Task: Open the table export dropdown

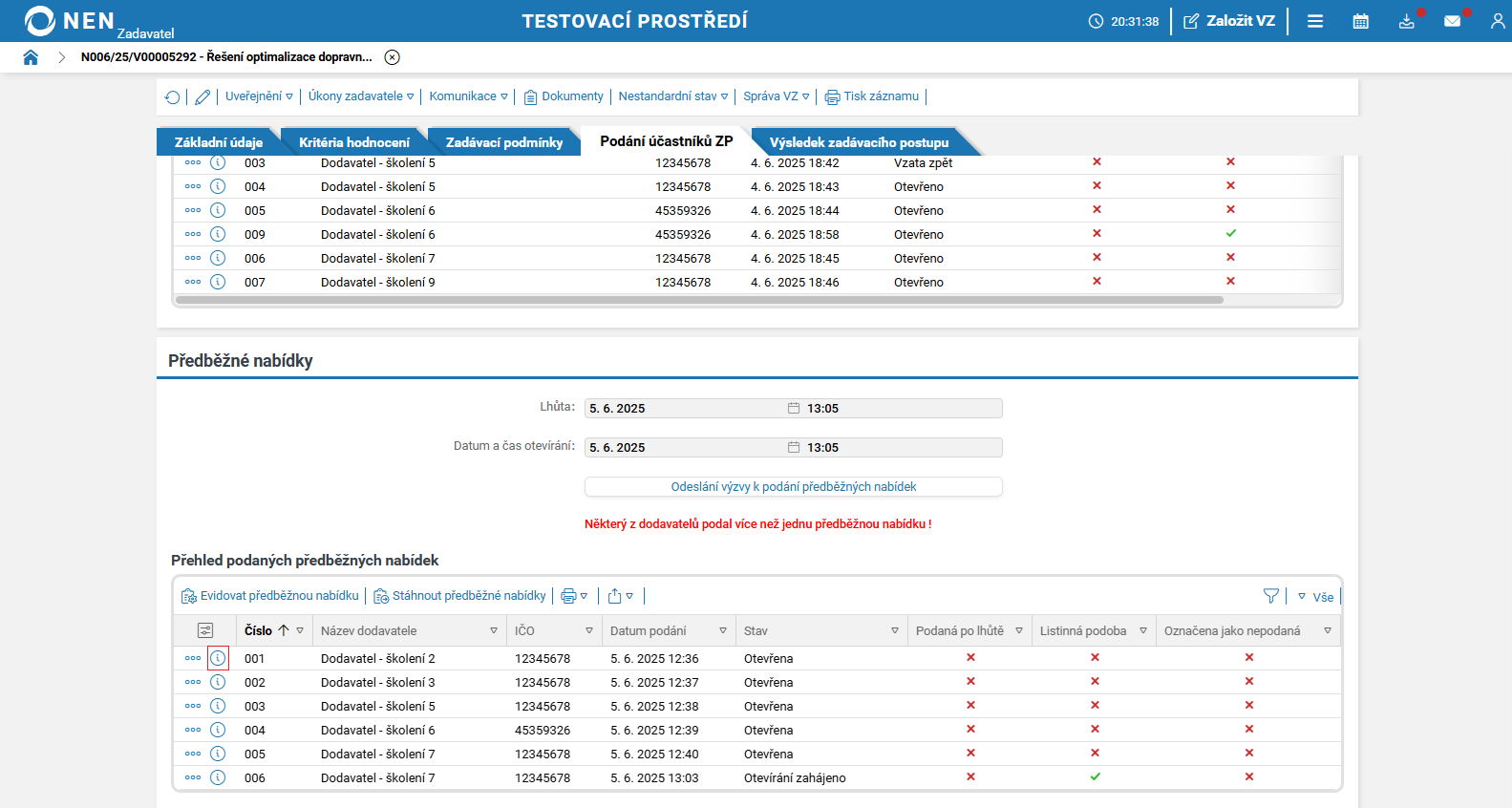Action: point(621,596)
